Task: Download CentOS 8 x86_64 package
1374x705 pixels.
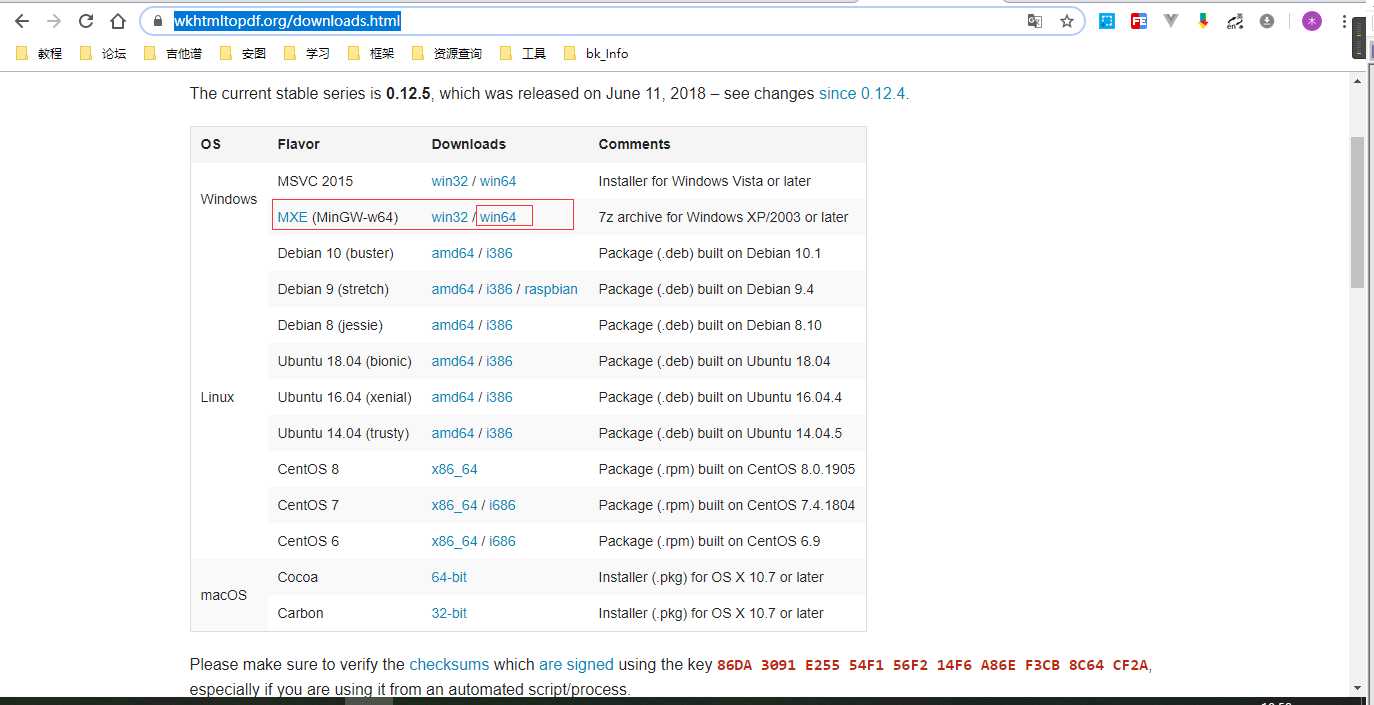Action: click(x=455, y=469)
